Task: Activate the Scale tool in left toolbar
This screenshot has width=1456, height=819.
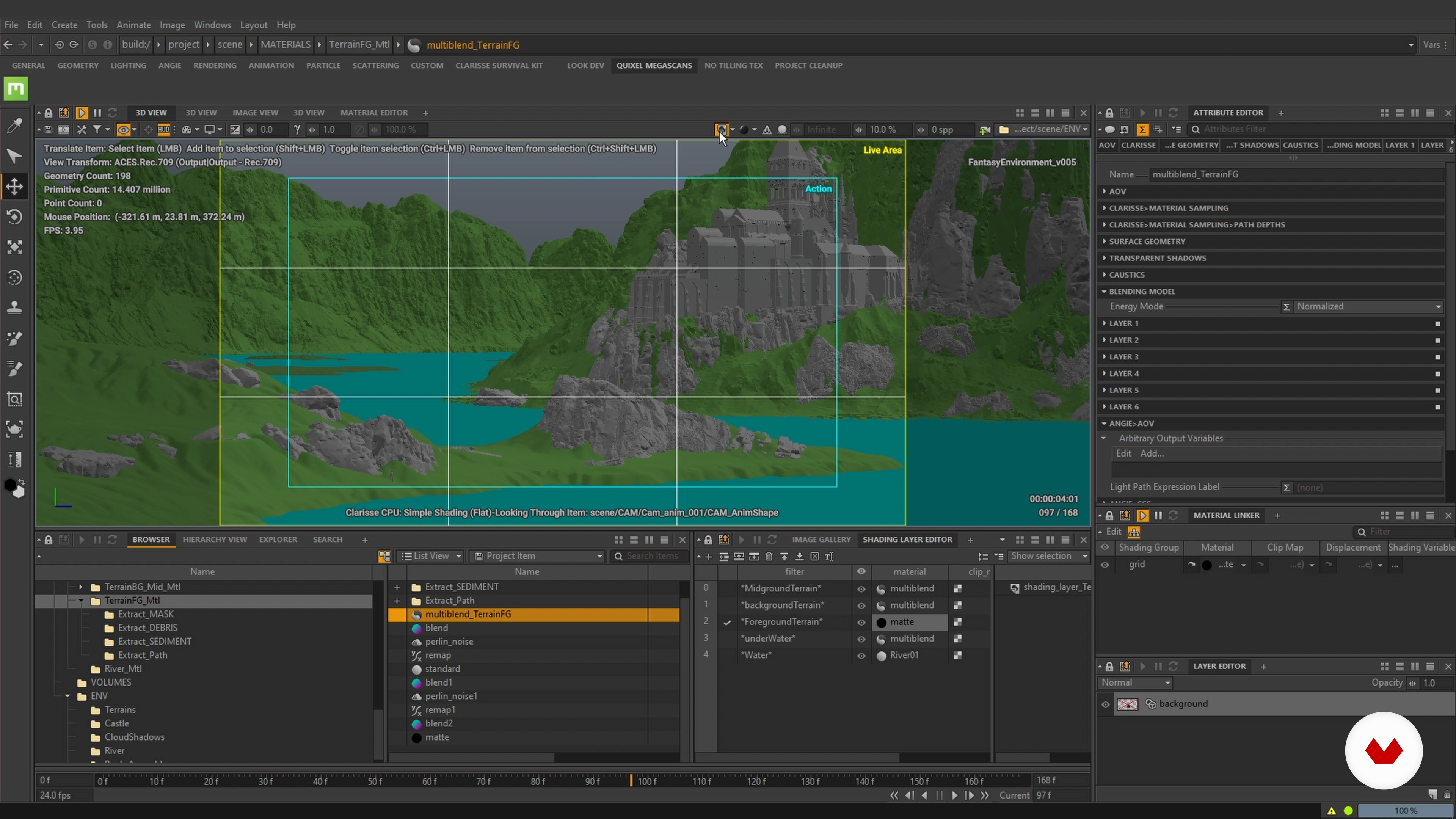Action: [x=14, y=247]
